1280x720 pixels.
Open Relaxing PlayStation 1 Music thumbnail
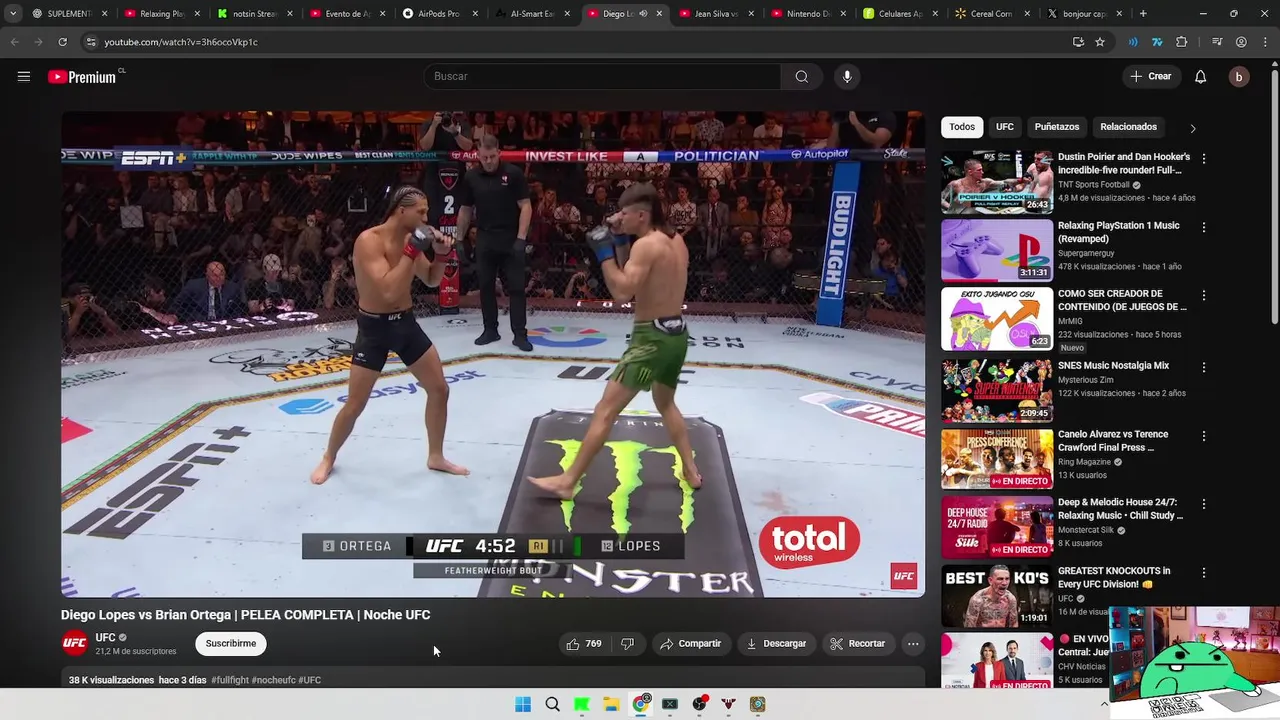[996, 250]
